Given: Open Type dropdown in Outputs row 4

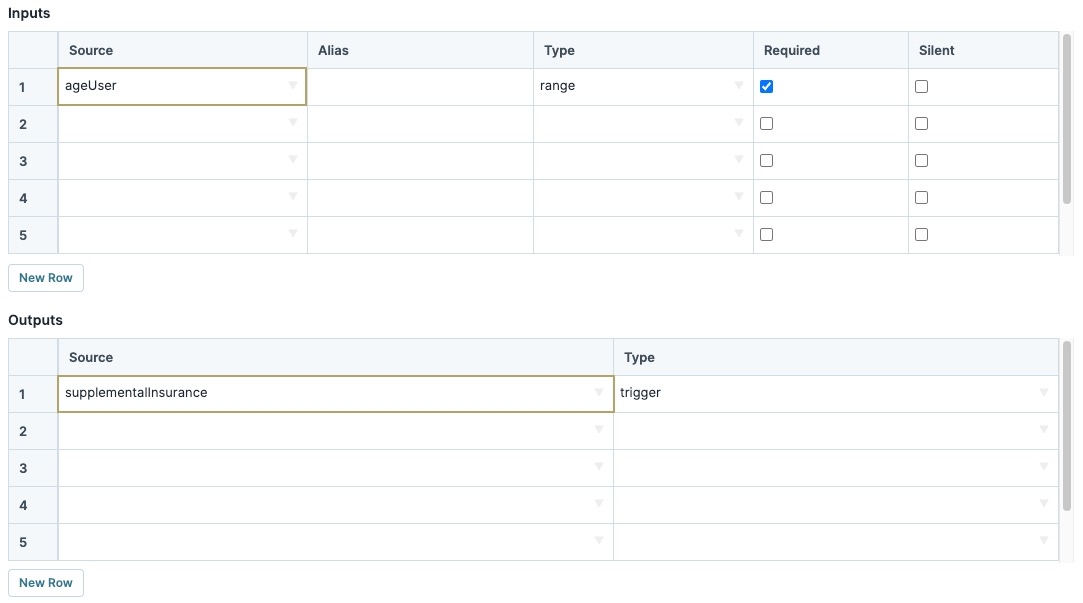Looking at the screenshot, I should 1044,504.
